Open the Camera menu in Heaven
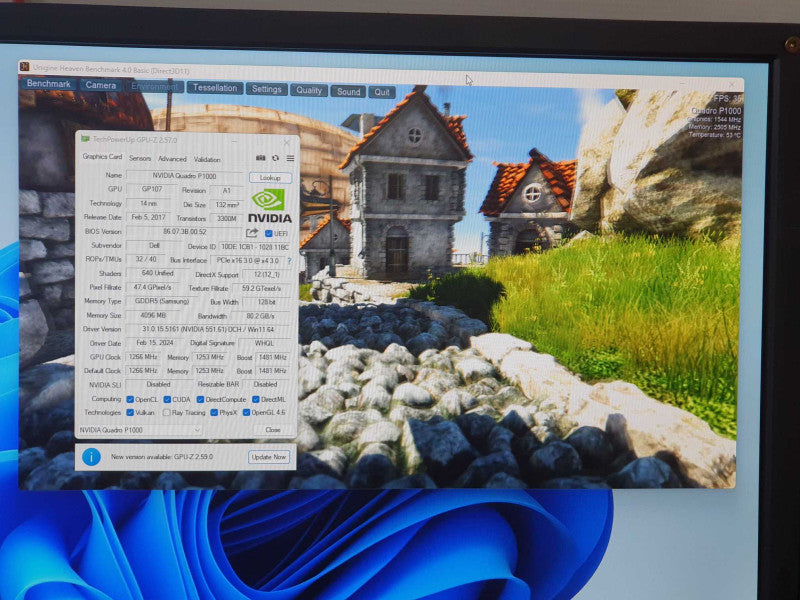This screenshot has width=800, height=600. pos(101,85)
